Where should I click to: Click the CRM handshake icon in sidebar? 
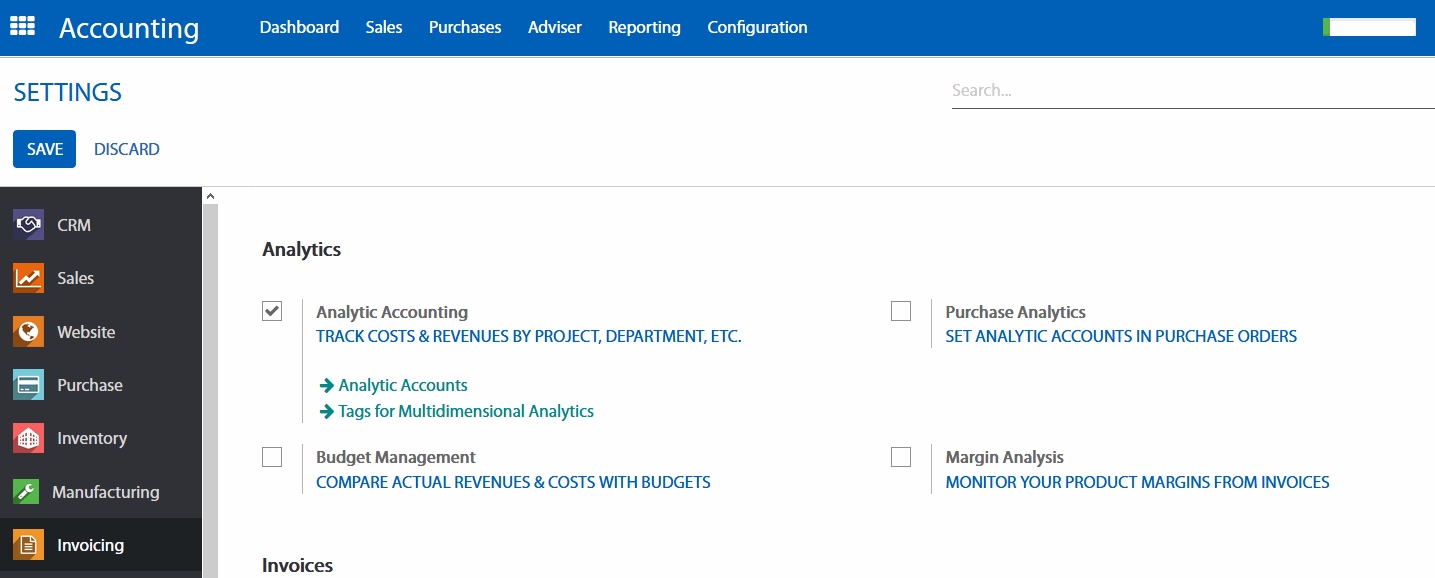[28, 225]
